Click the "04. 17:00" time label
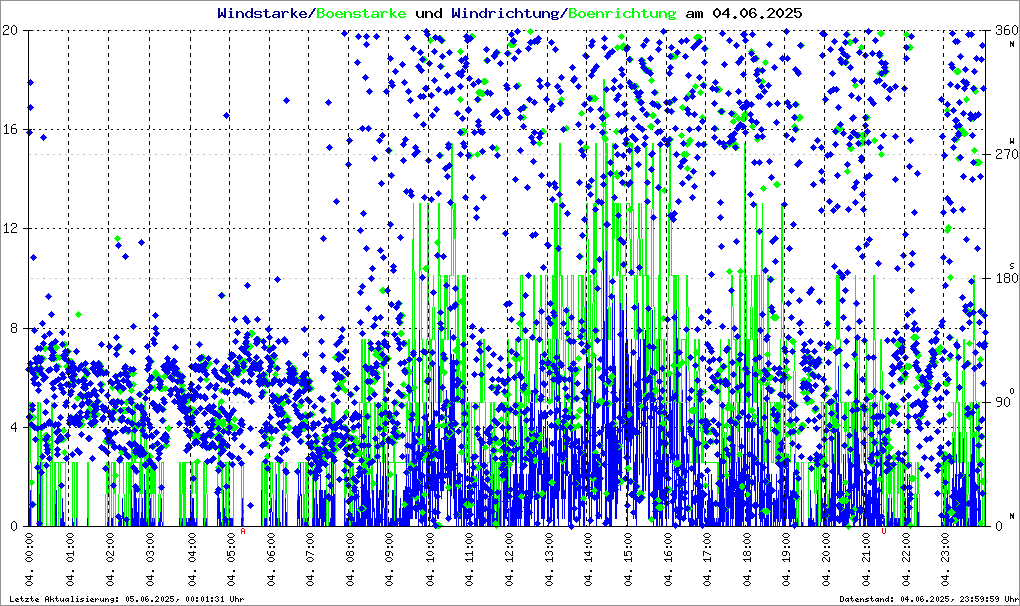Viewport: 1020px width, 606px height. point(708,560)
